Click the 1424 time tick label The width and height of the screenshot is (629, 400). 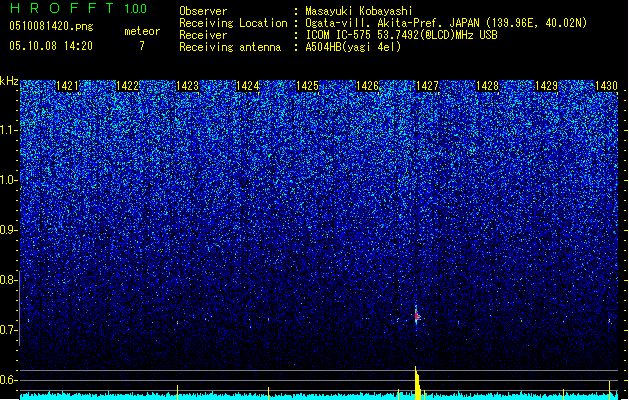tap(248, 86)
